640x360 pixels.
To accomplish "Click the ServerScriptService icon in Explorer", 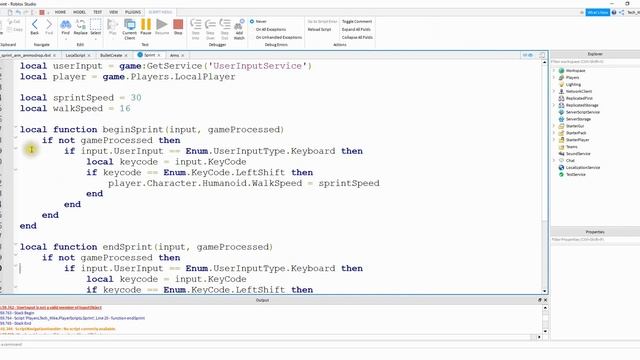I will point(561,112).
